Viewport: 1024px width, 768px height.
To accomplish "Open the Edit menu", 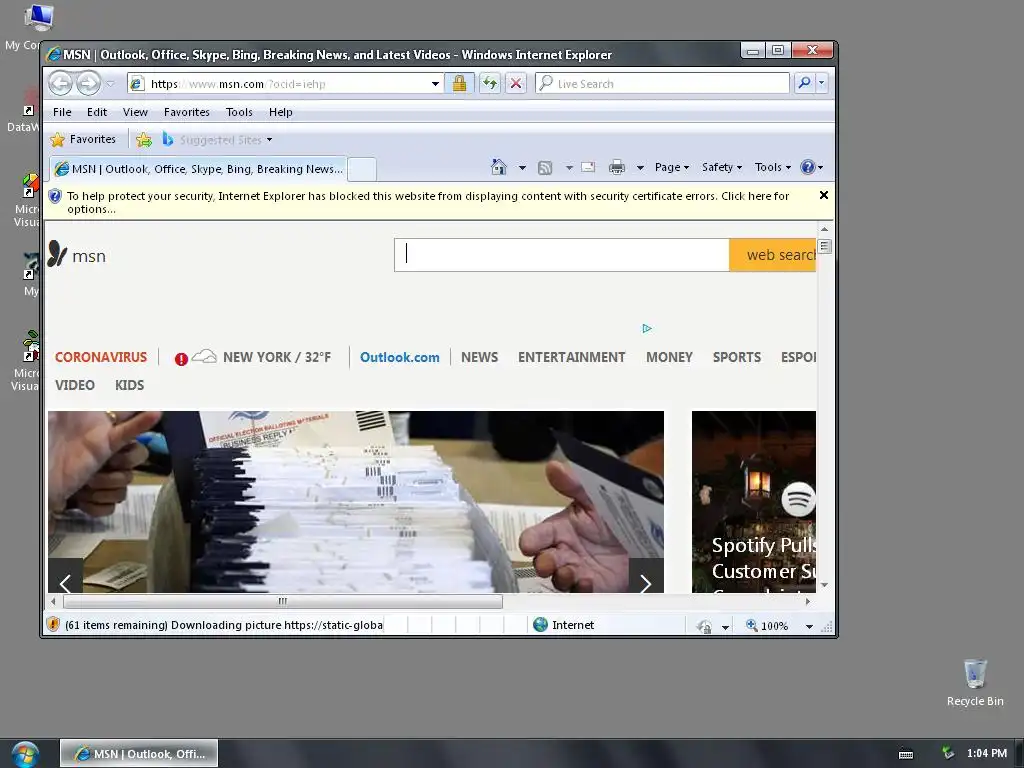I will 97,112.
